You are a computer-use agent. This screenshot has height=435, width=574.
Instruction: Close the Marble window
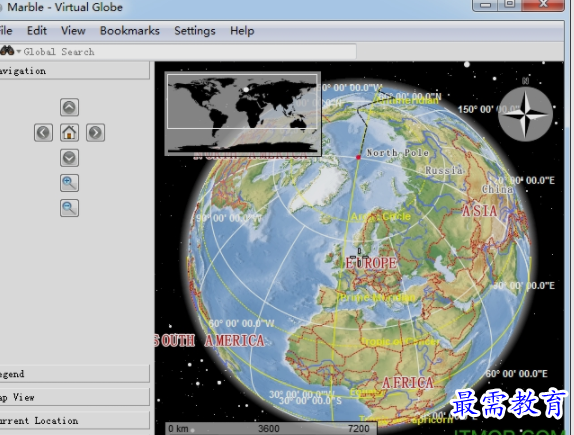coord(543,4)
